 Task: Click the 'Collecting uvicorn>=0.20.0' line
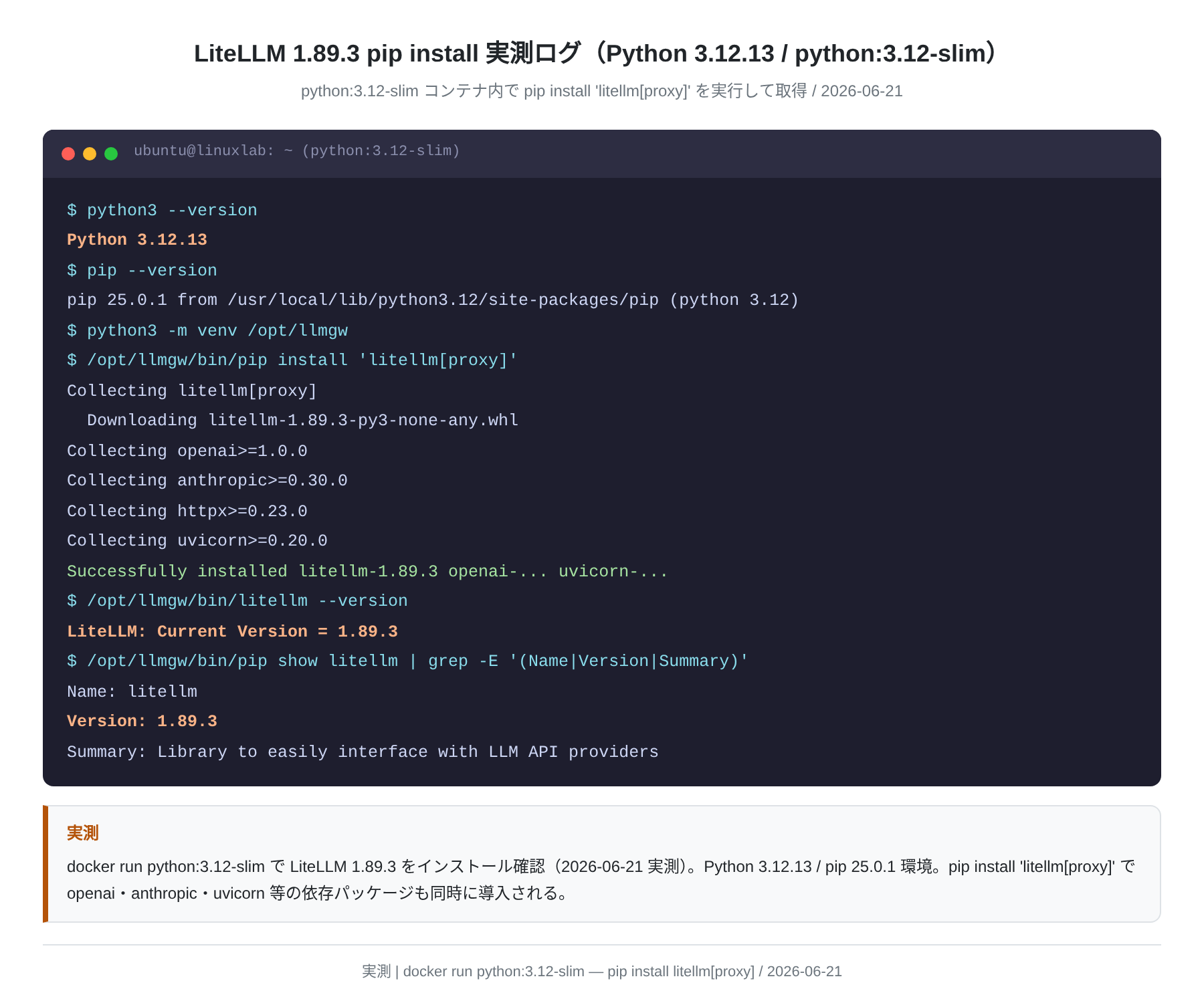[x=197, y=540]
